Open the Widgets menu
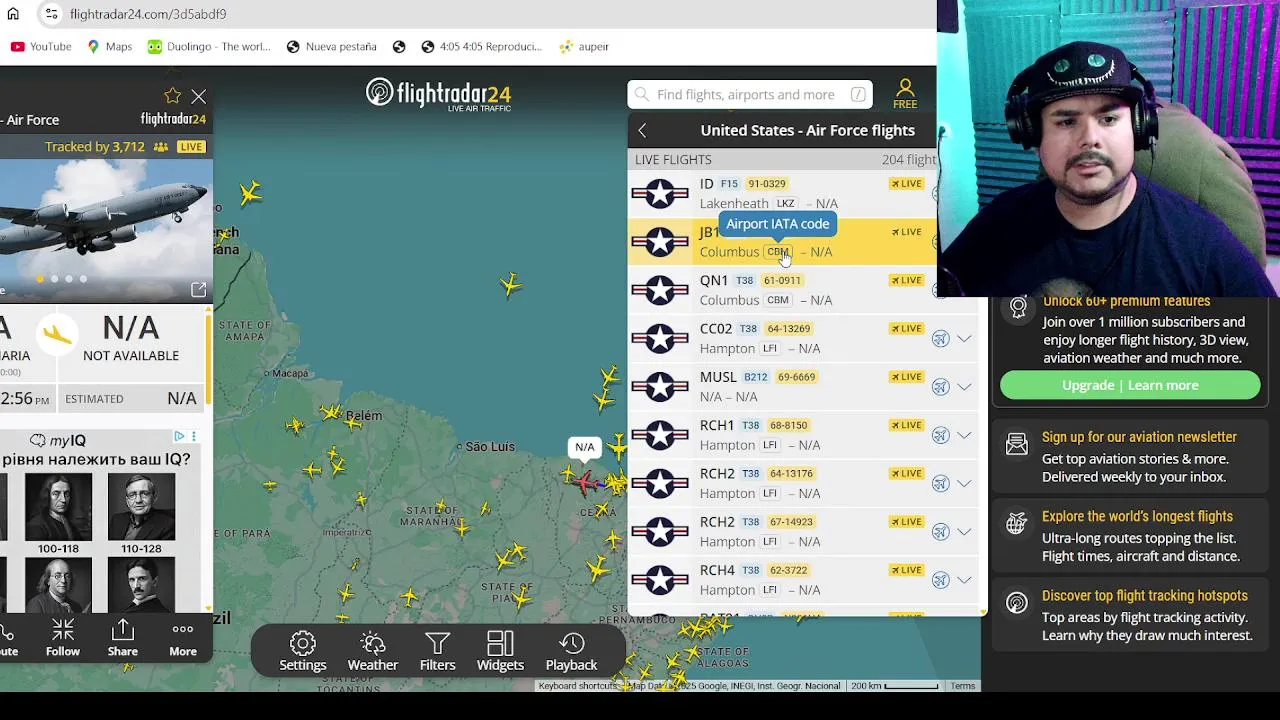Image resolution: width=1280 pixels, height=720 pixels. pos(500,651)
